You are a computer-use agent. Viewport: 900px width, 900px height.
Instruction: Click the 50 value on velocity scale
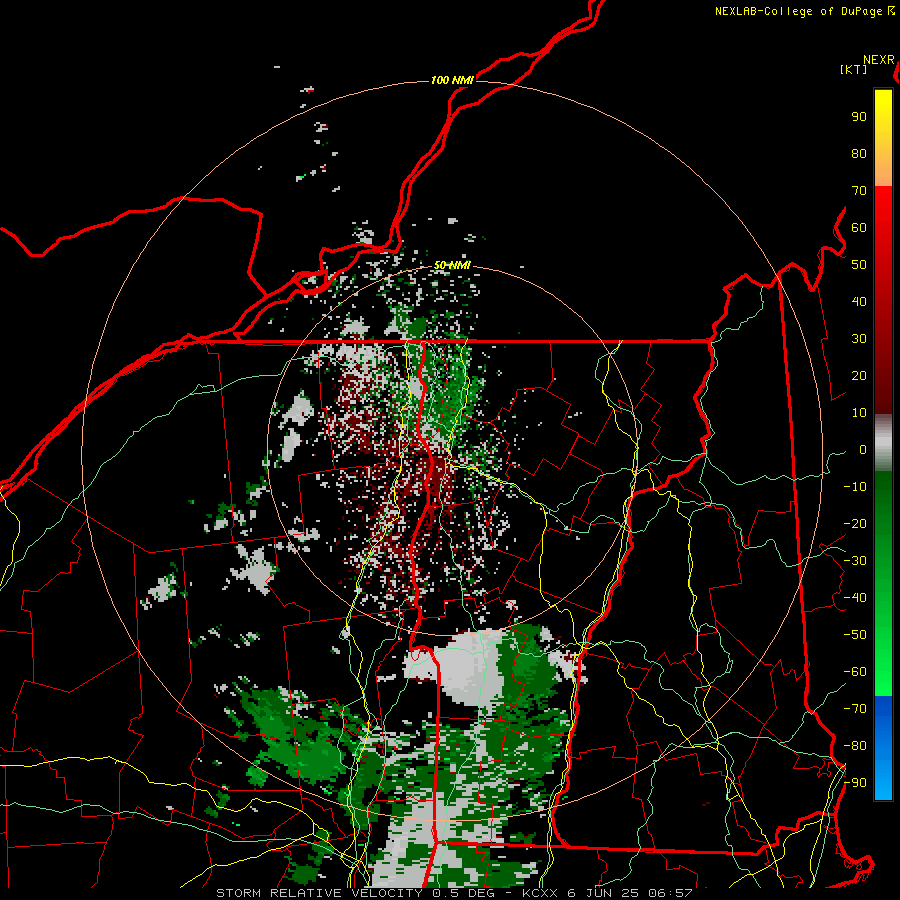point(859,265)
